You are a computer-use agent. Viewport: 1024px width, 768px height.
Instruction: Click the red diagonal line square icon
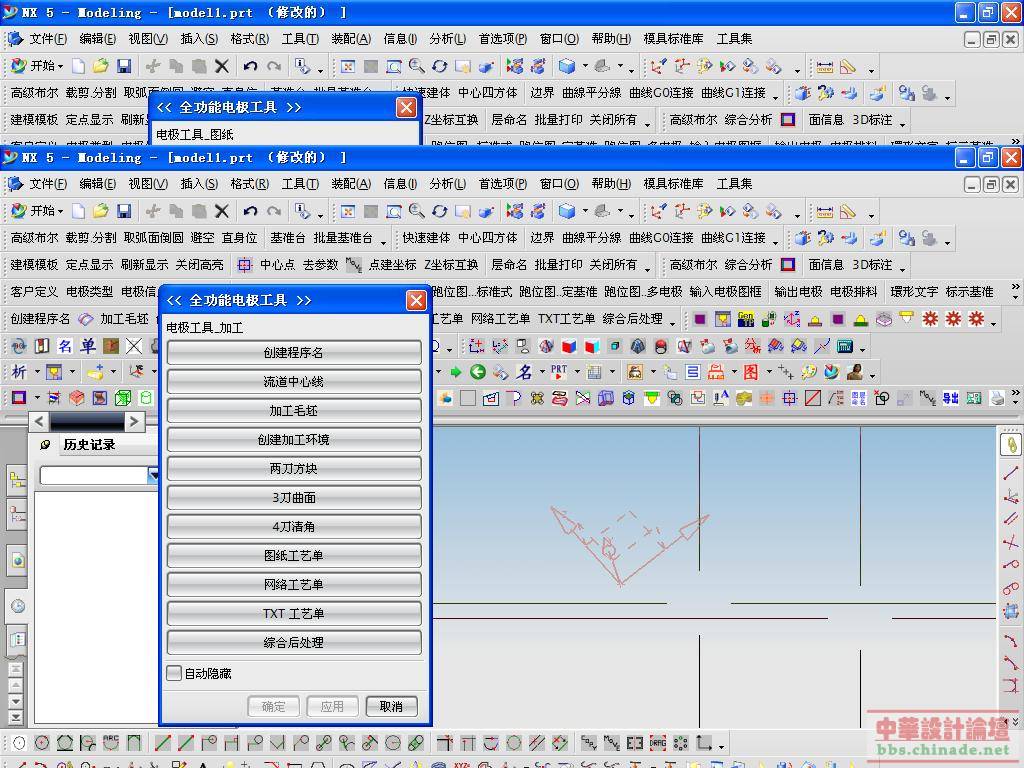coord(812,398)
